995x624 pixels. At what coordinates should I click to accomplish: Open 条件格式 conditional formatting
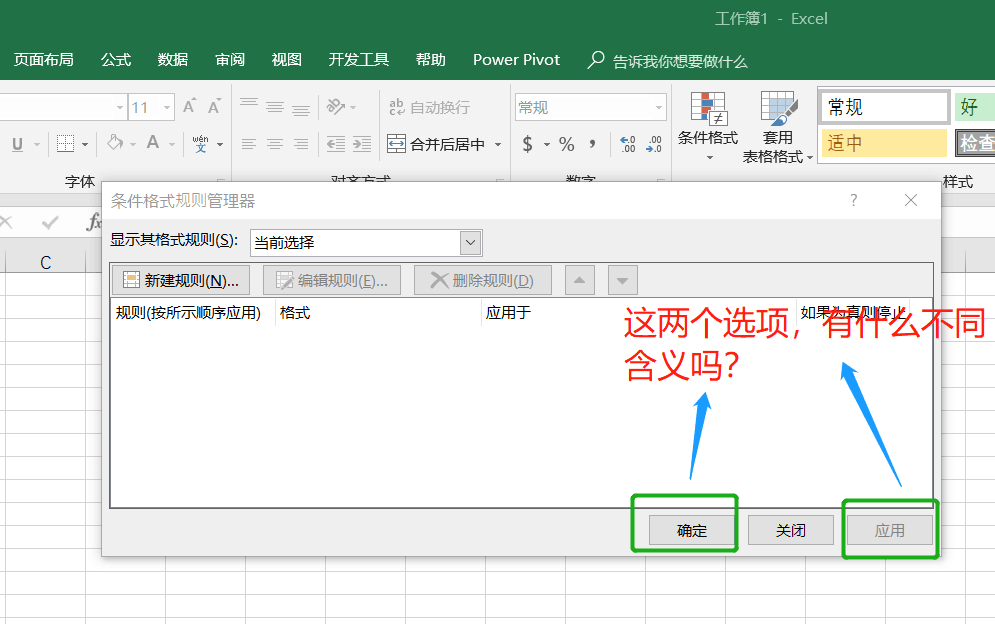708,126
